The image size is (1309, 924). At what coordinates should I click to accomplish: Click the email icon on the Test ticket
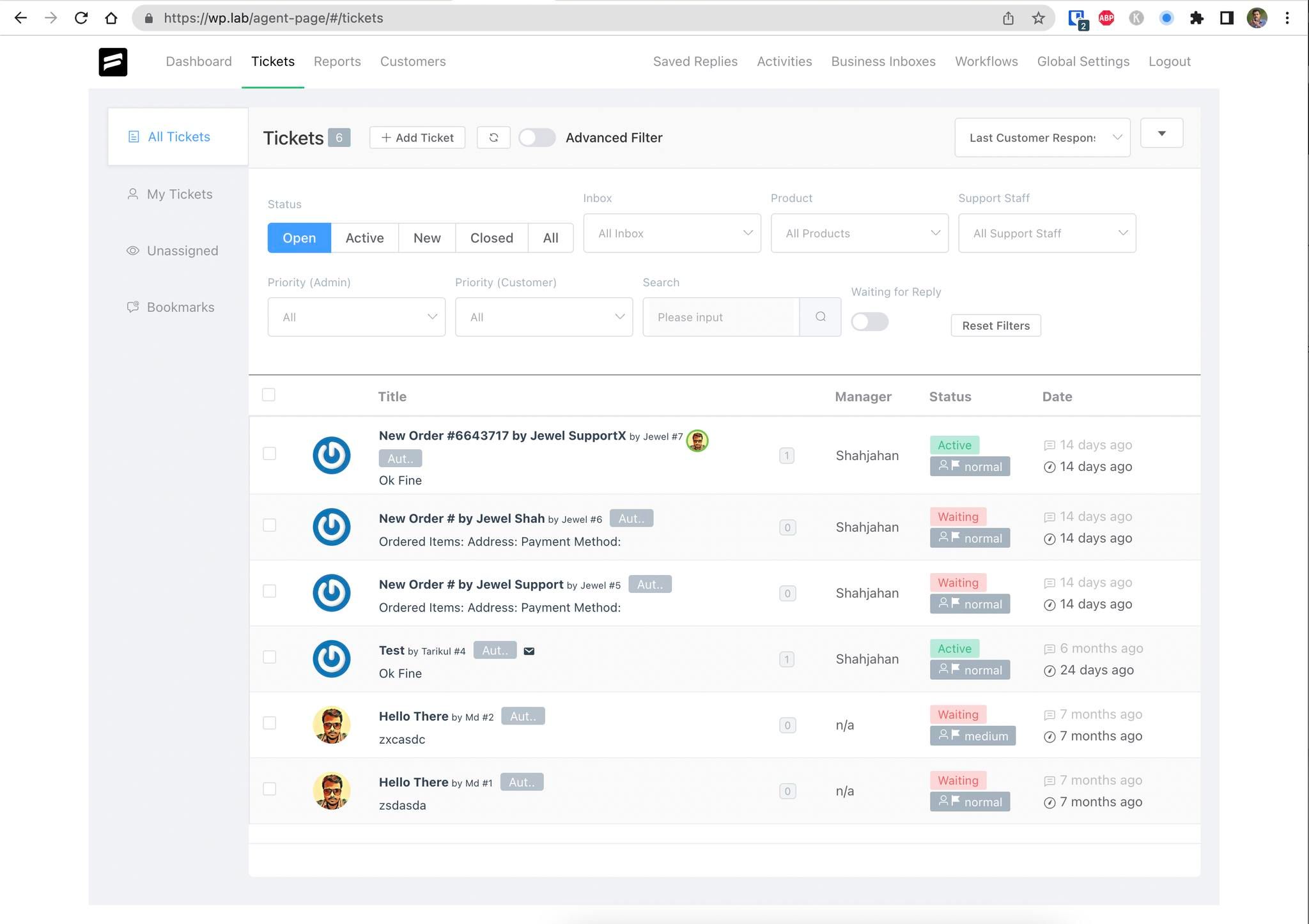pos(529,650)
